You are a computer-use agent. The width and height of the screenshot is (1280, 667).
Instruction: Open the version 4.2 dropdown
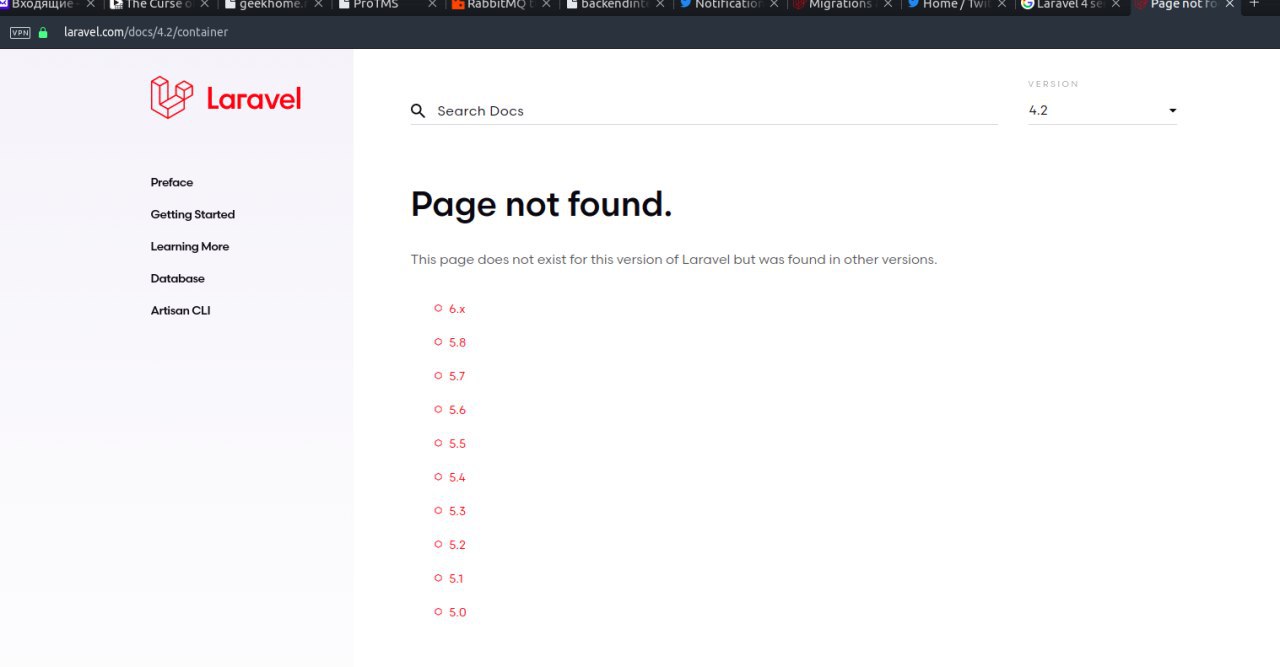point(1103,110)
